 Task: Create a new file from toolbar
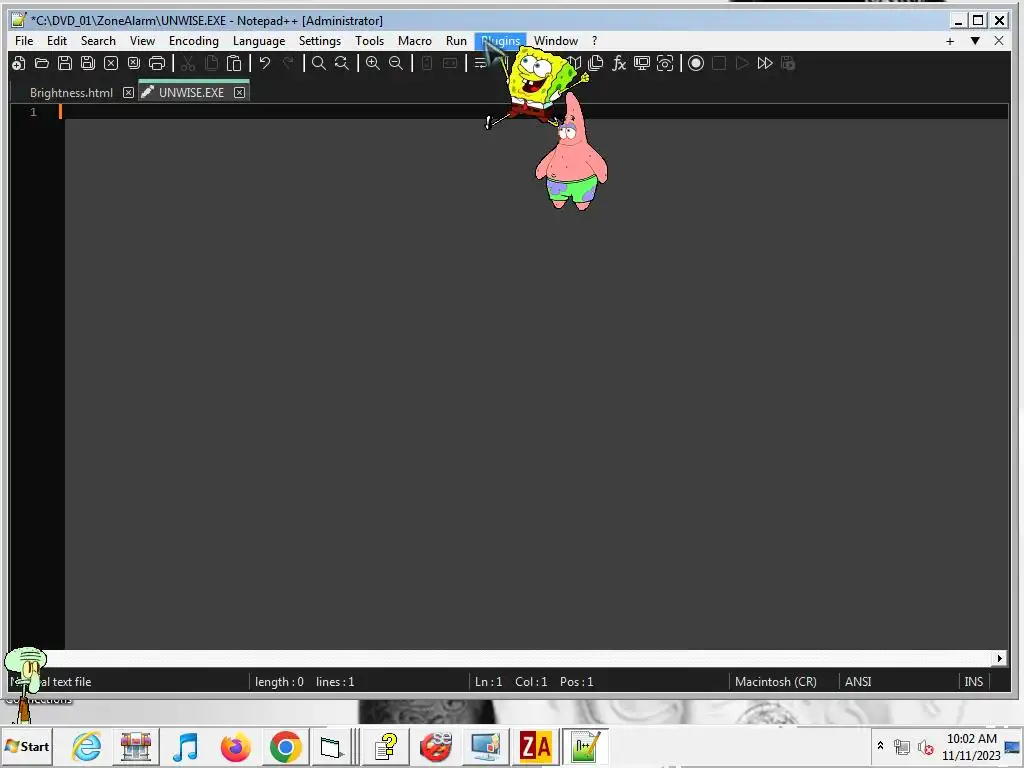19,63
